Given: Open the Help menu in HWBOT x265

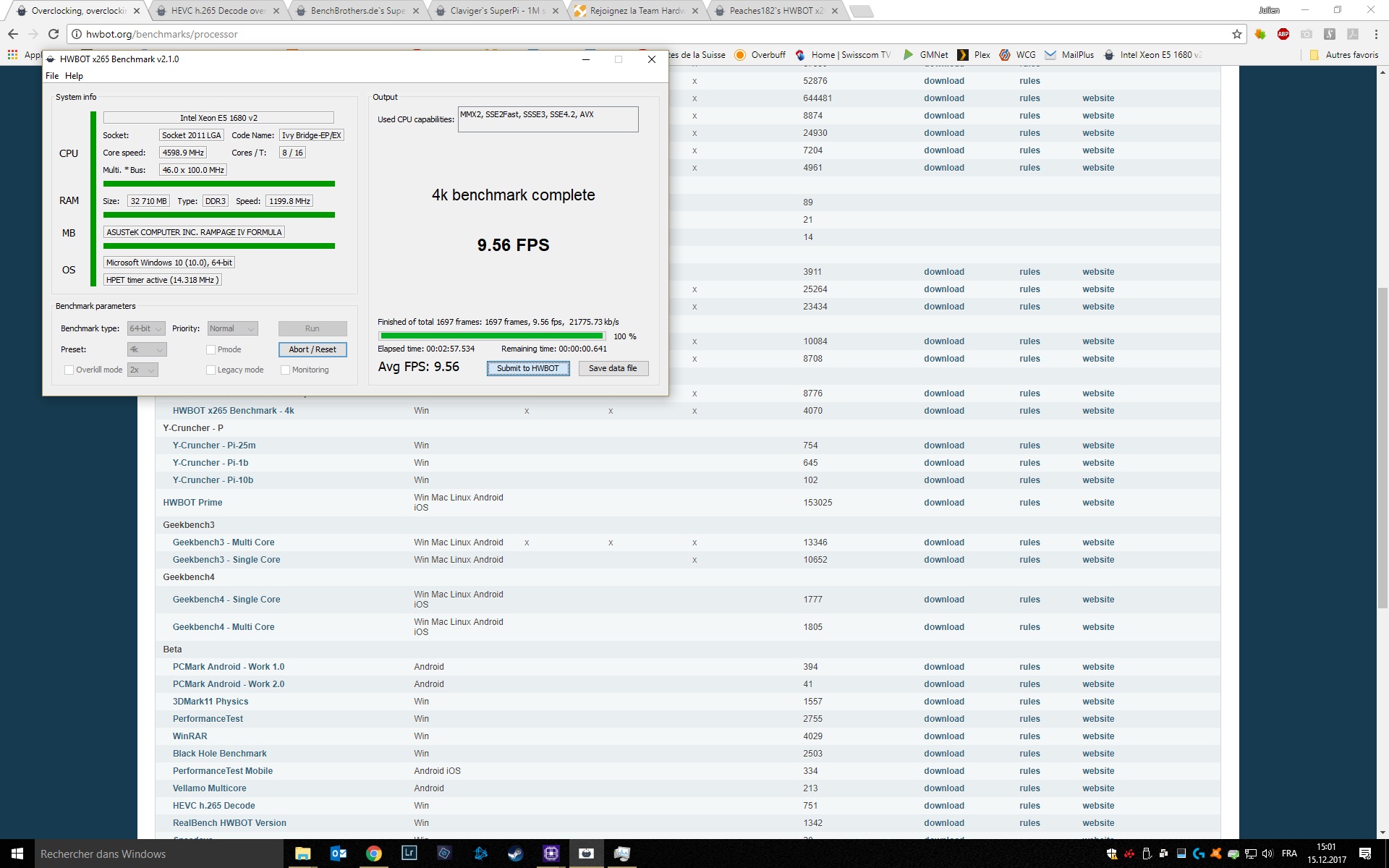Looking at the screenshot, I should [x=74, y=76].
